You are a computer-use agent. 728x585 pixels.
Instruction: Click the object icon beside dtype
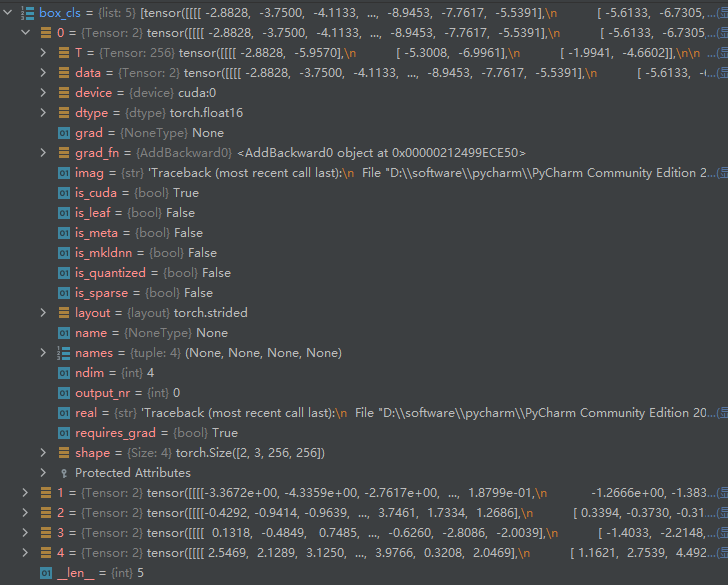click(x=64, y=112)
